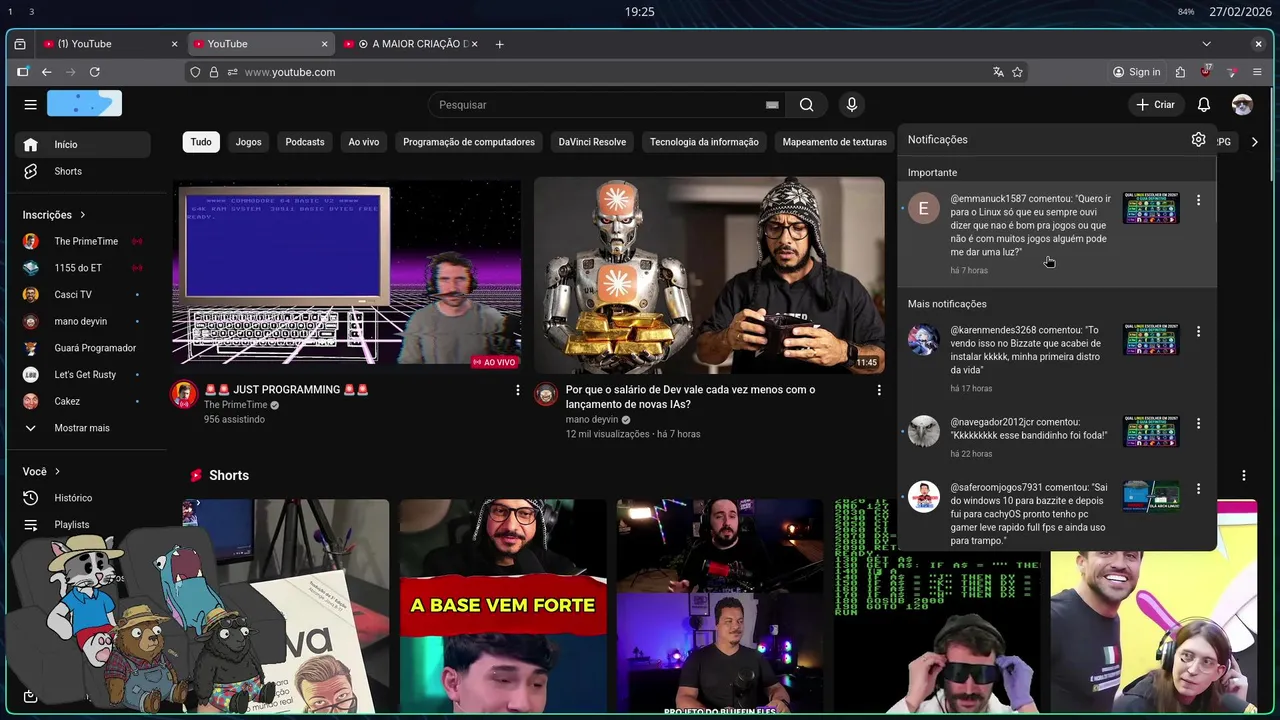The height and width of the screenshot is (720, 1280).
Task: Click the translate page icon in address bar
Action: pyautogui.click(x=998, y=72)
